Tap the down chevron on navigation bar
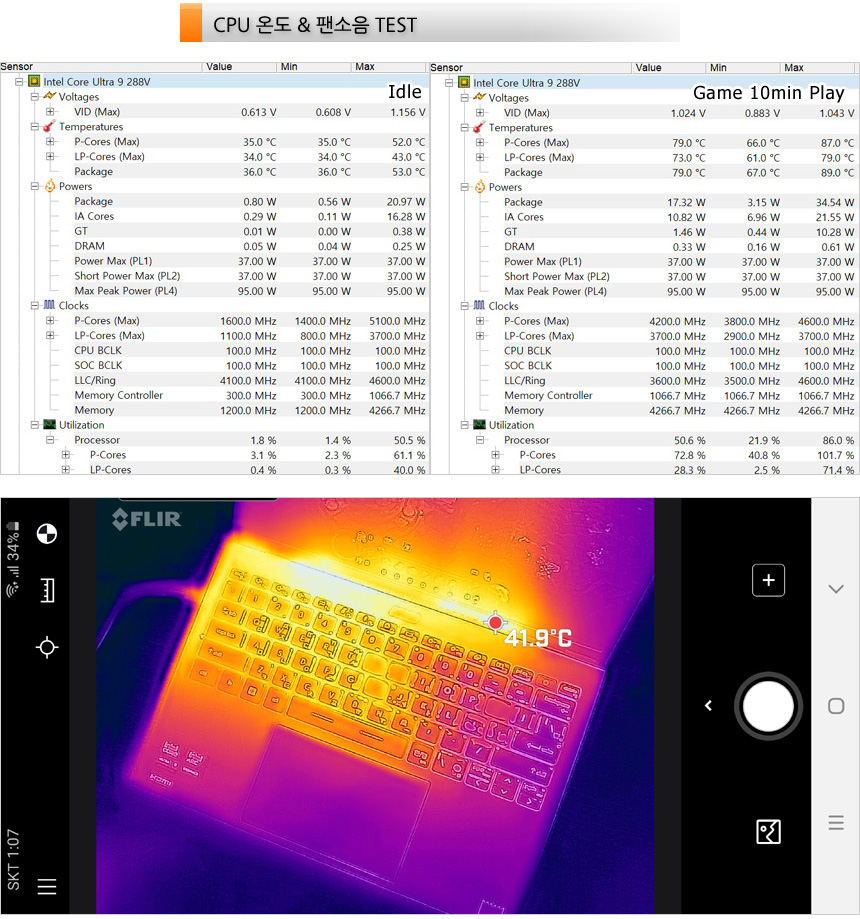This screenshot has width=860, height=919. click(836, 589)
